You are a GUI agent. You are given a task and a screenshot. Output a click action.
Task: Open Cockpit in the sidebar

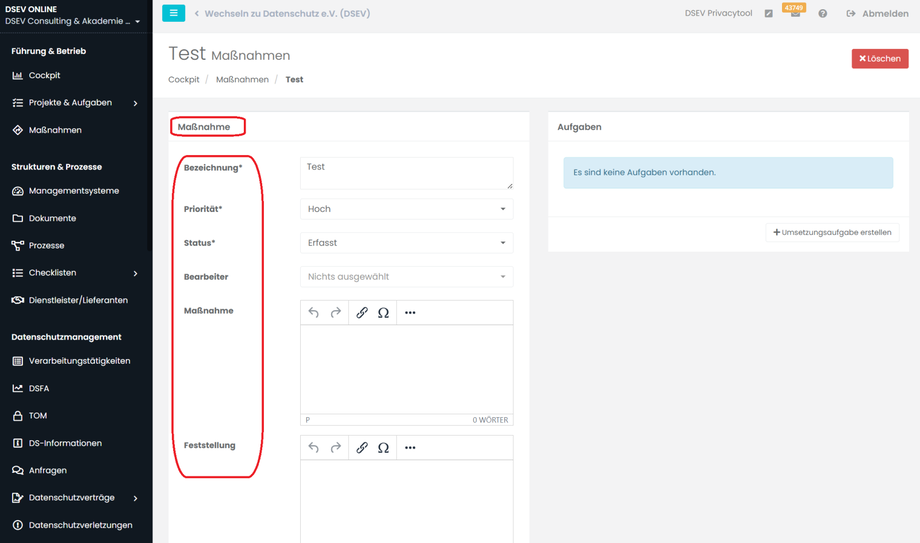44,76
